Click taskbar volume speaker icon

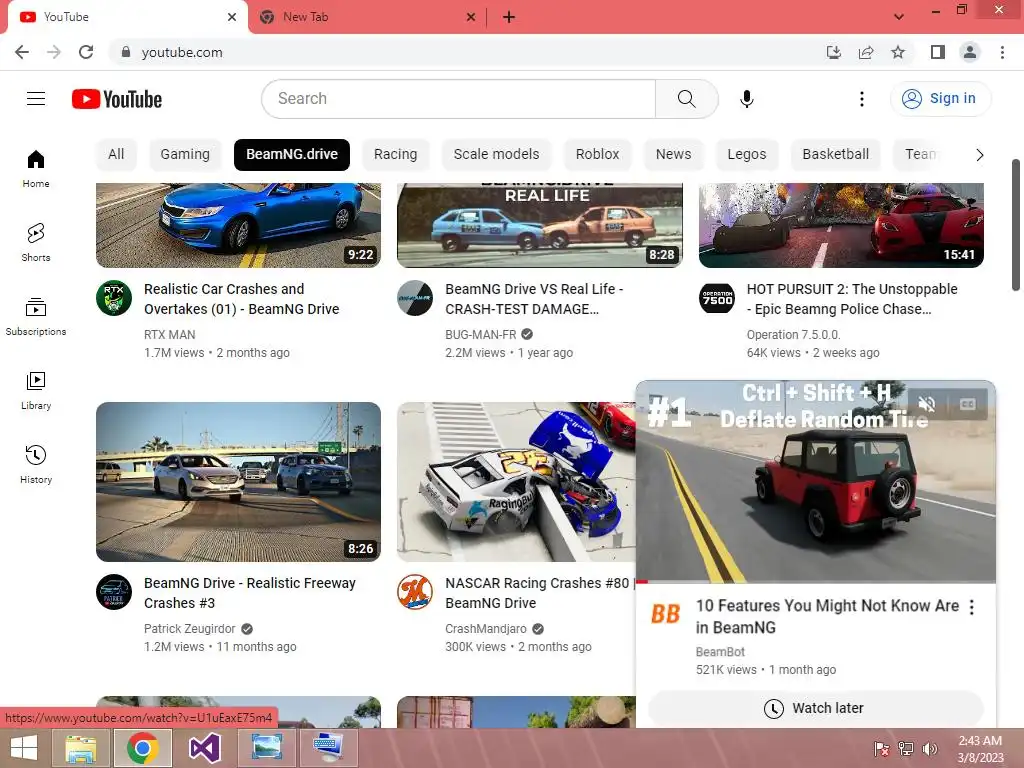coord(929,748)
